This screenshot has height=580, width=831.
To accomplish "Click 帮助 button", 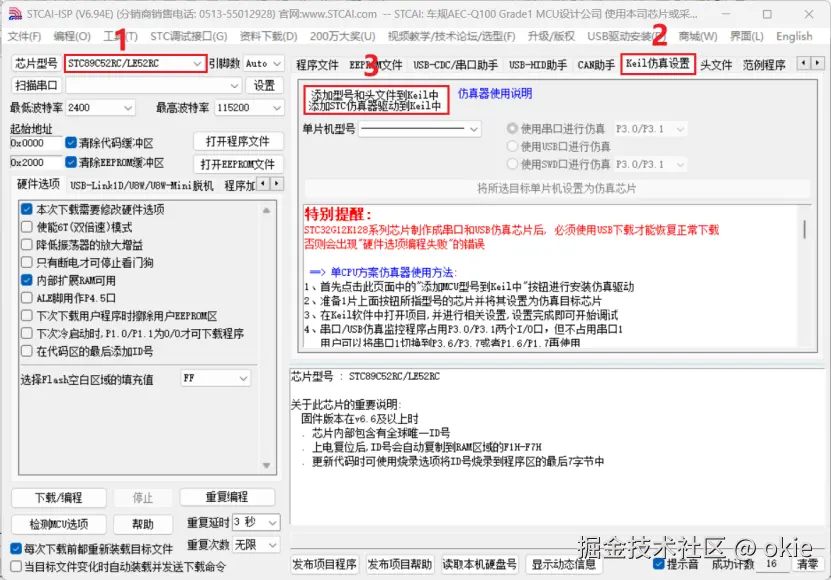I will coord(143,524).
